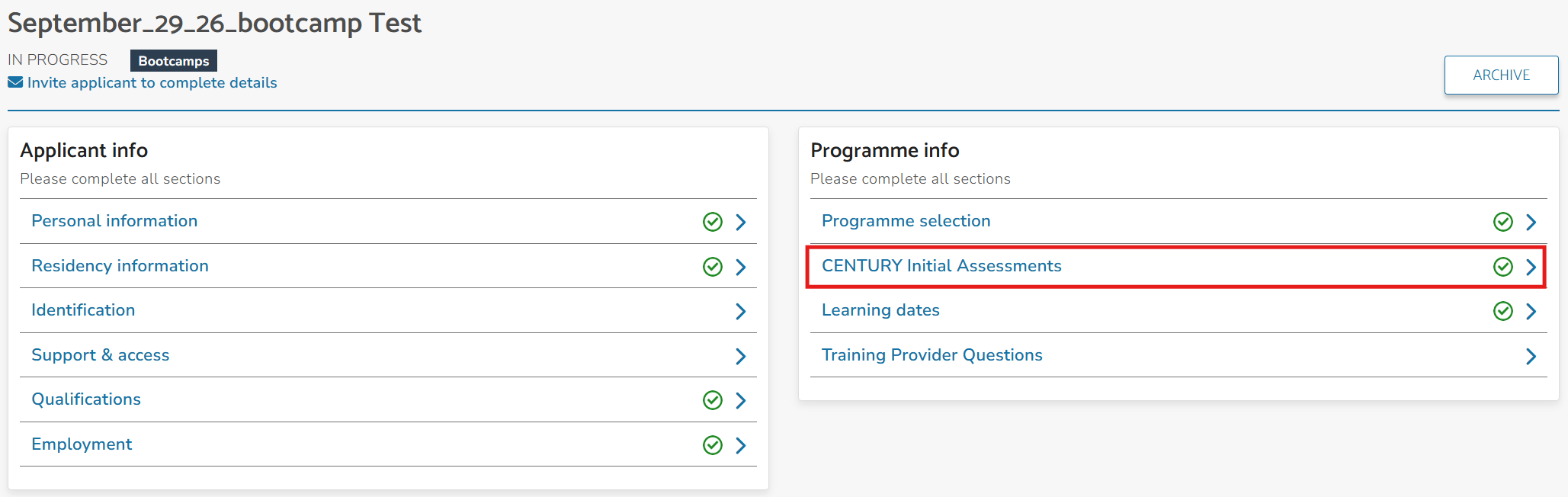This screenshot has width=1568, height=497.
Task: Open the Programme selection section
Action: (1178, 221)
